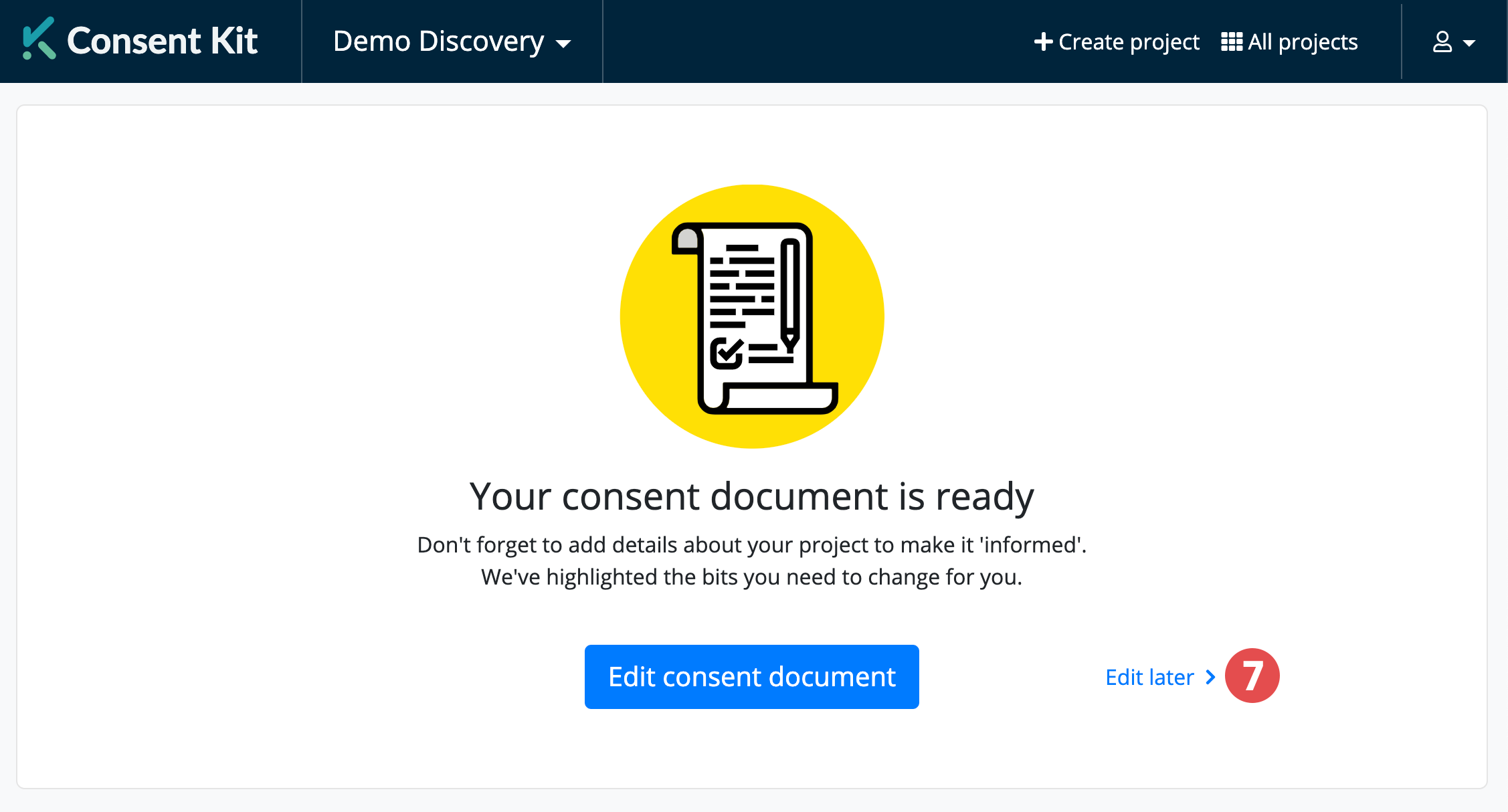The image size is (1508, 812).
Task: Expand the user account menu caret
Action: click(x=1469, y=43)
